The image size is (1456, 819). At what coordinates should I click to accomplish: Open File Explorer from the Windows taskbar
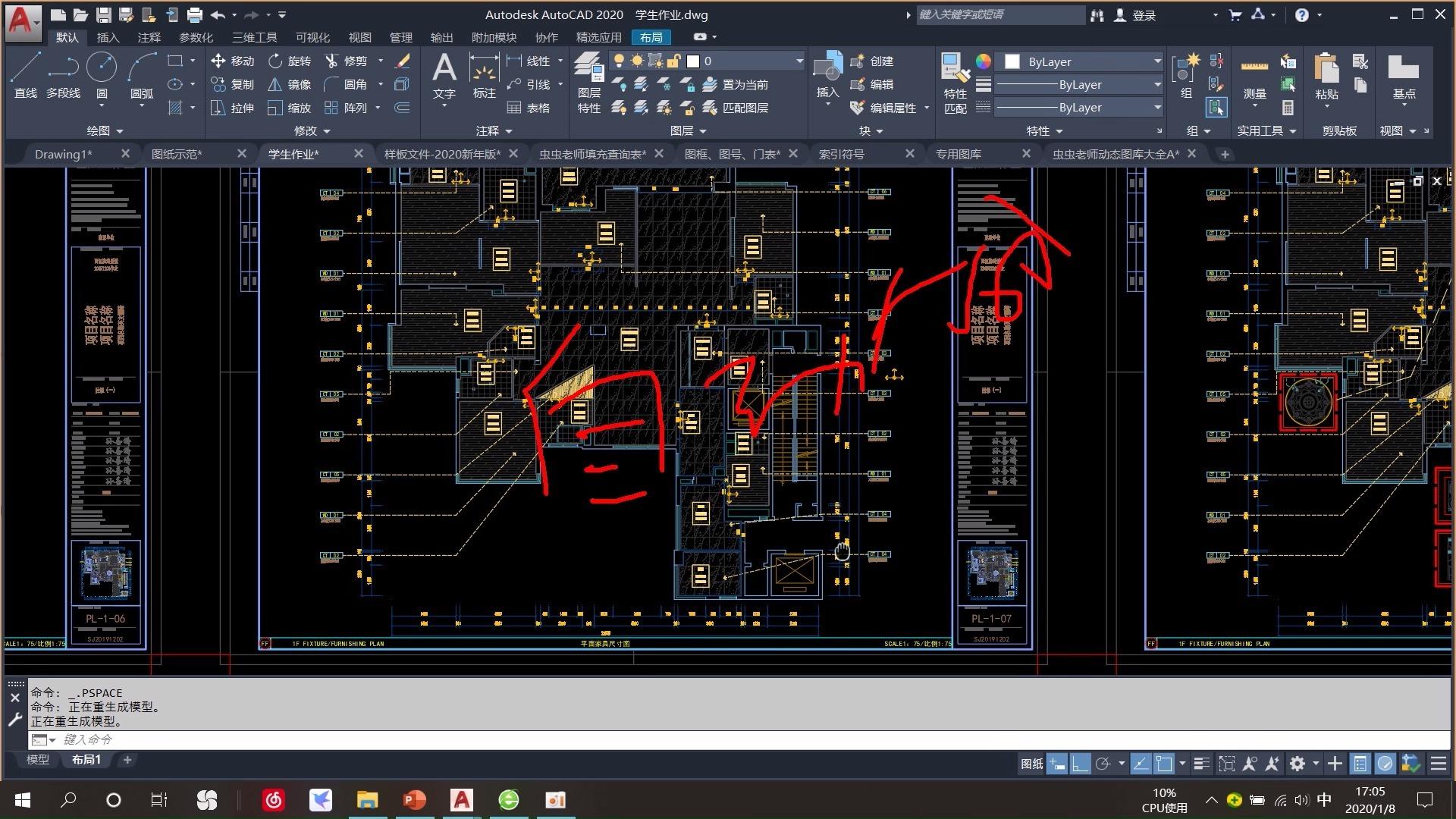367,799
